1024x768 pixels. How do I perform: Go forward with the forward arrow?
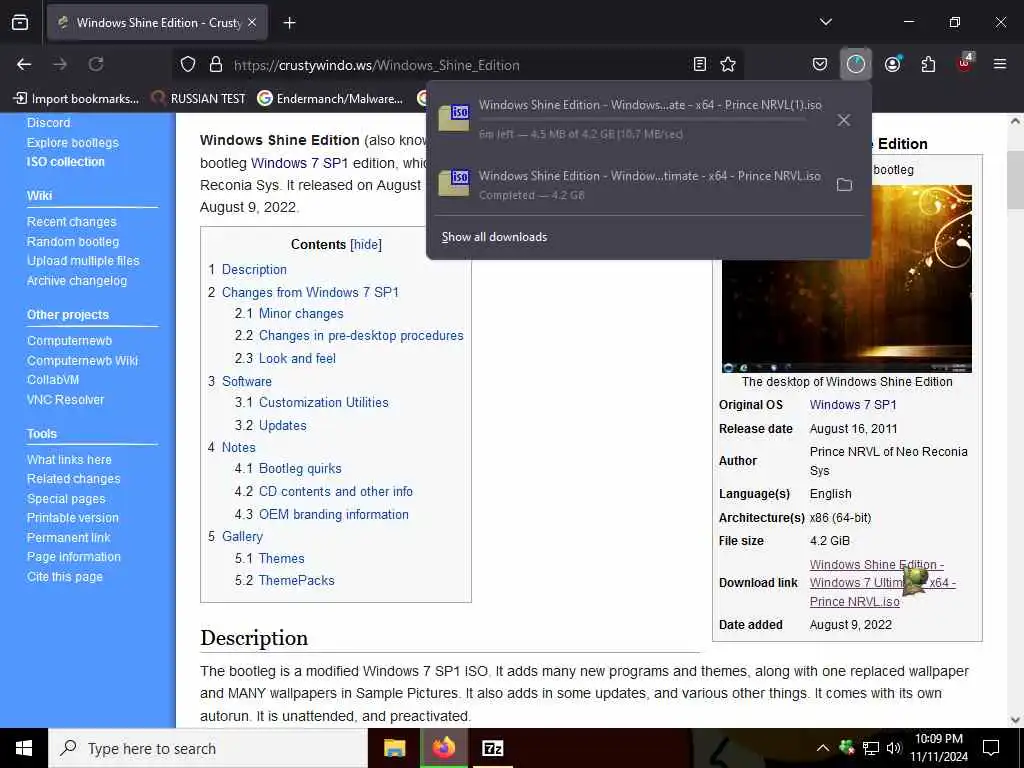pyautogui.click(x=60, y=64)
